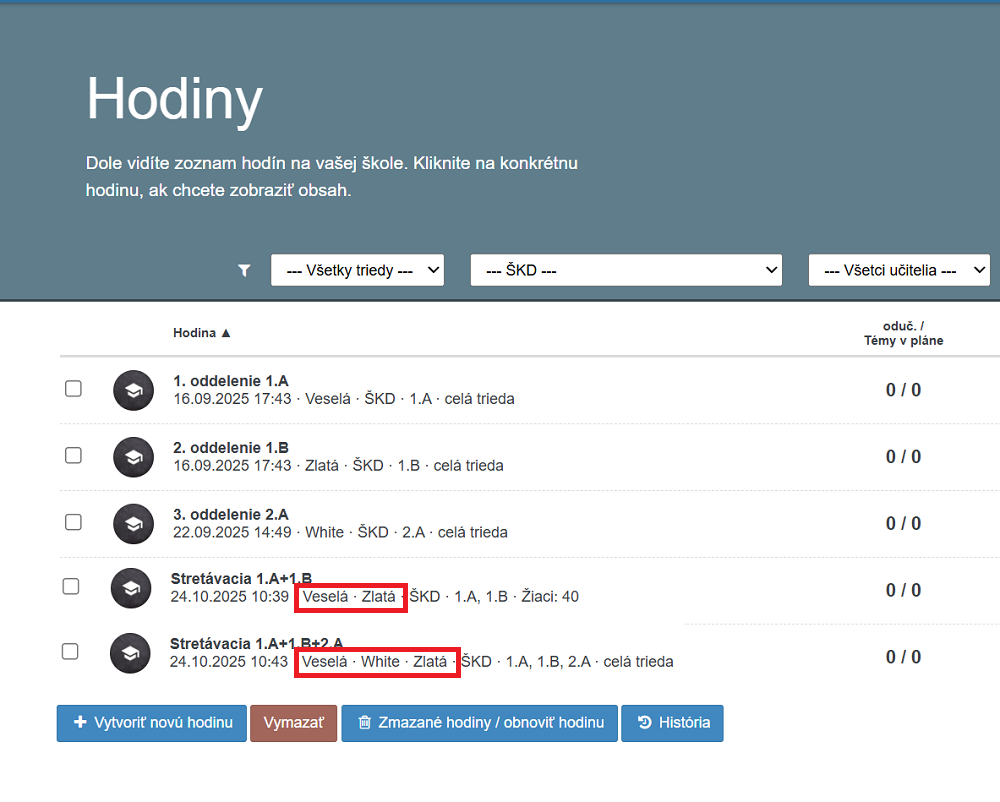
Task: Check the box next to 3. oddelenie 2.A
Action: coord(73,522)
